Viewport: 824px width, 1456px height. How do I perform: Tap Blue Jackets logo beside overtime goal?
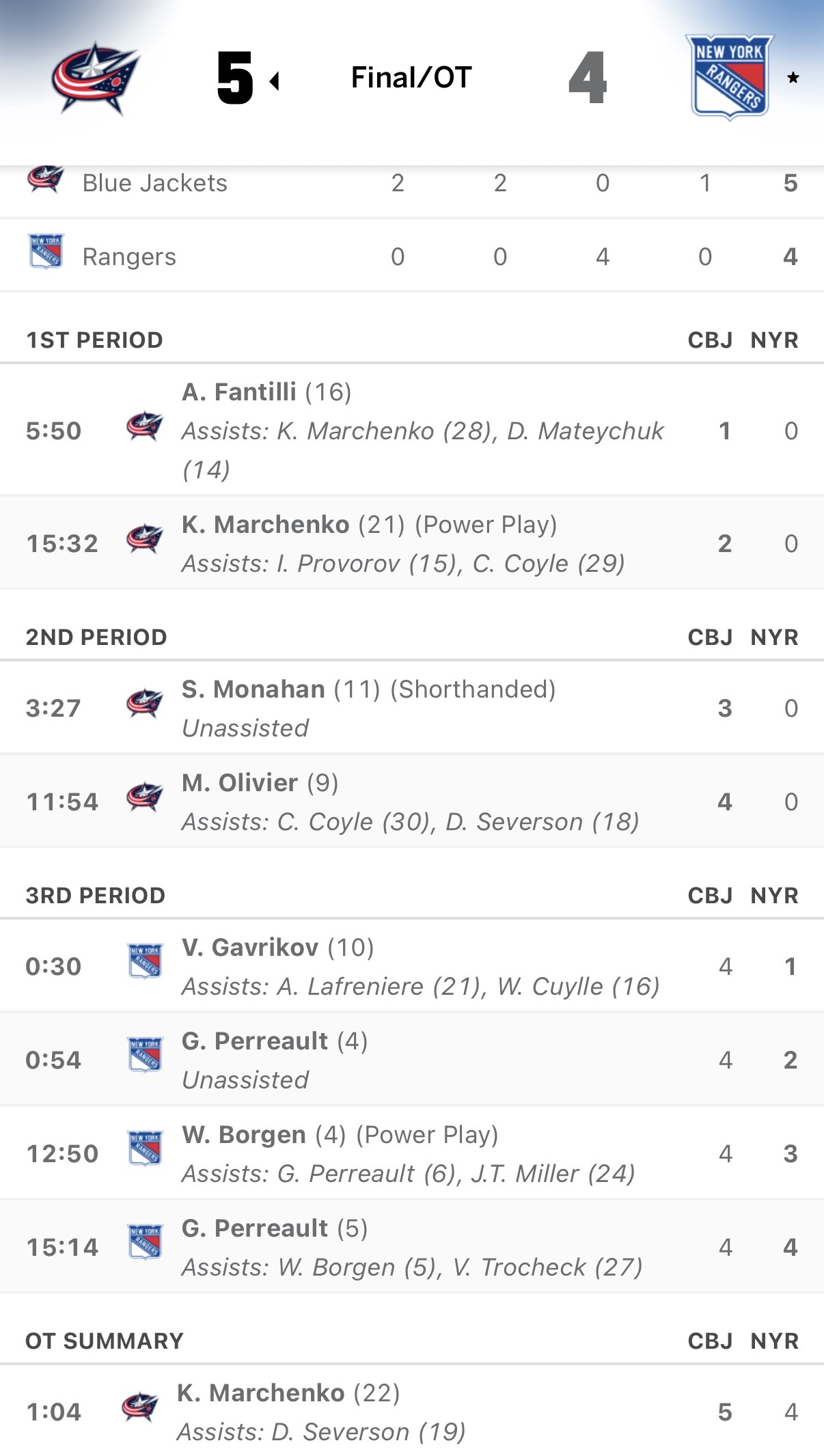(140, 1407)
